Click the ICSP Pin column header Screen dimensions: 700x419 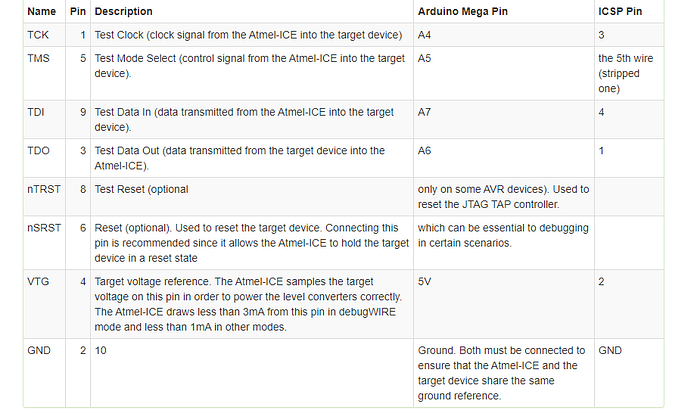click(x=622, y=12)
